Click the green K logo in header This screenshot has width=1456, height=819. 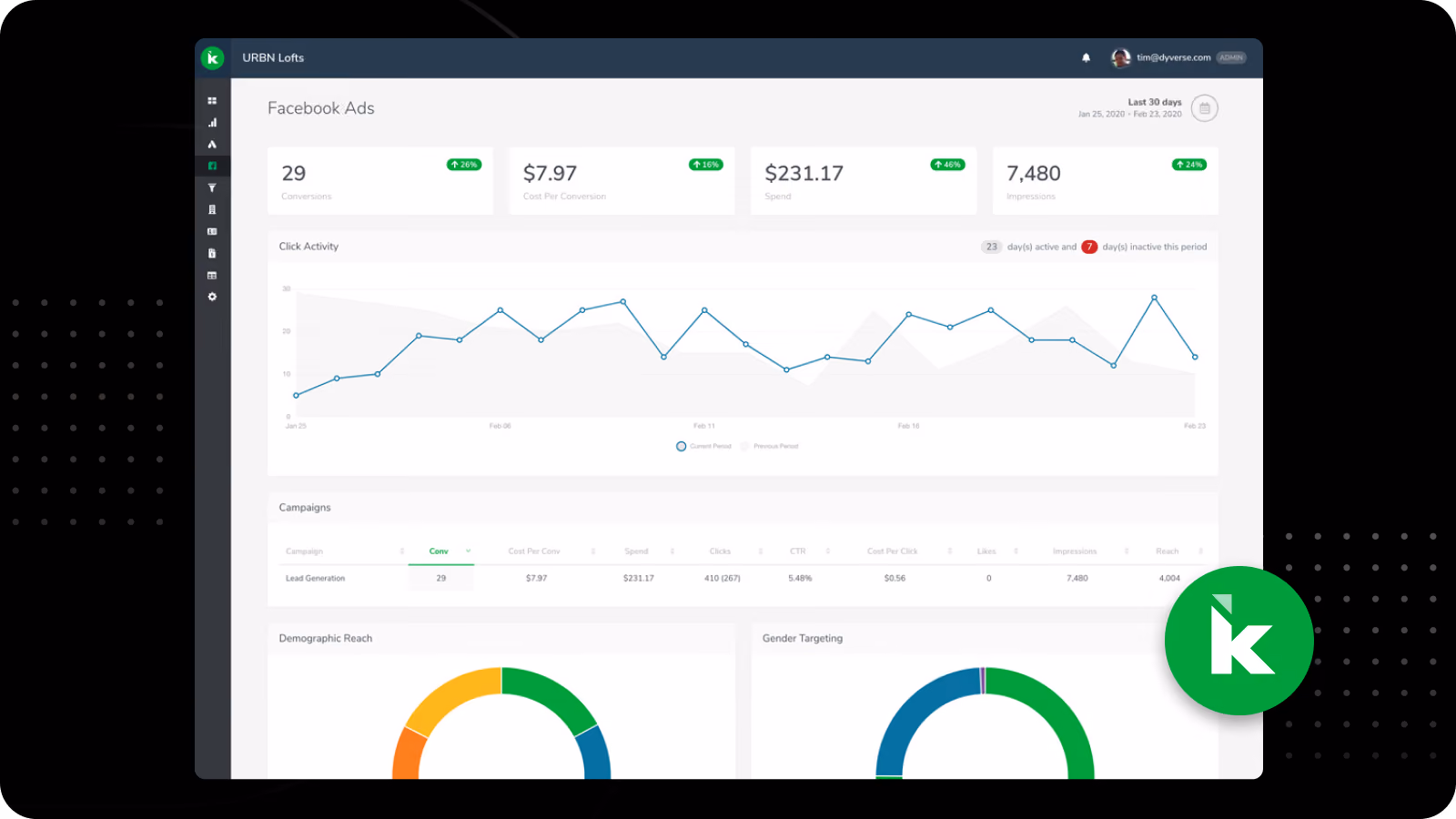[212, 57]
